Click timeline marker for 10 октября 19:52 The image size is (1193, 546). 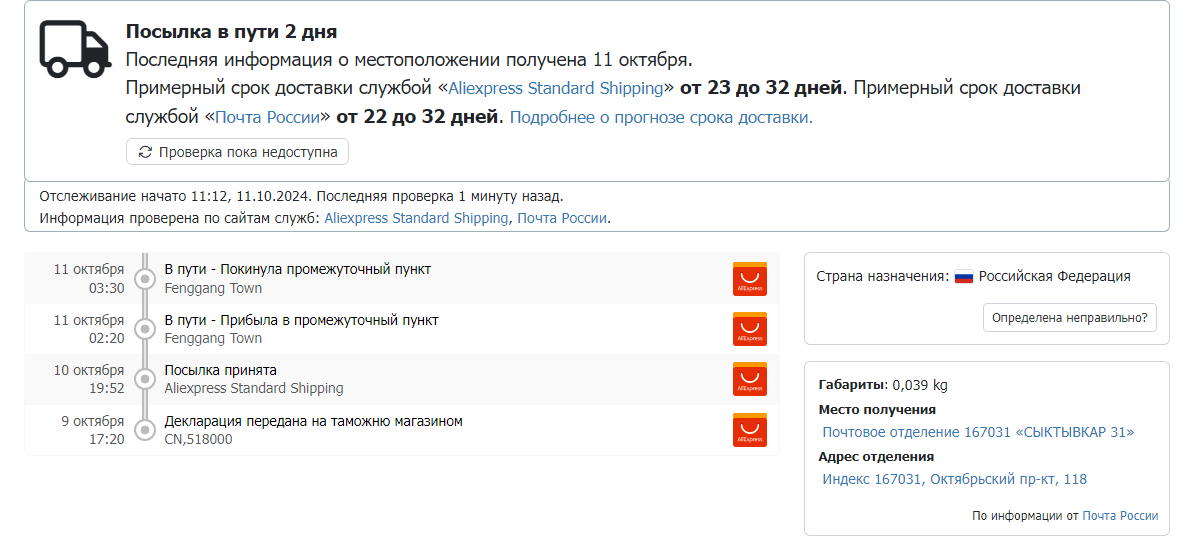144,379
